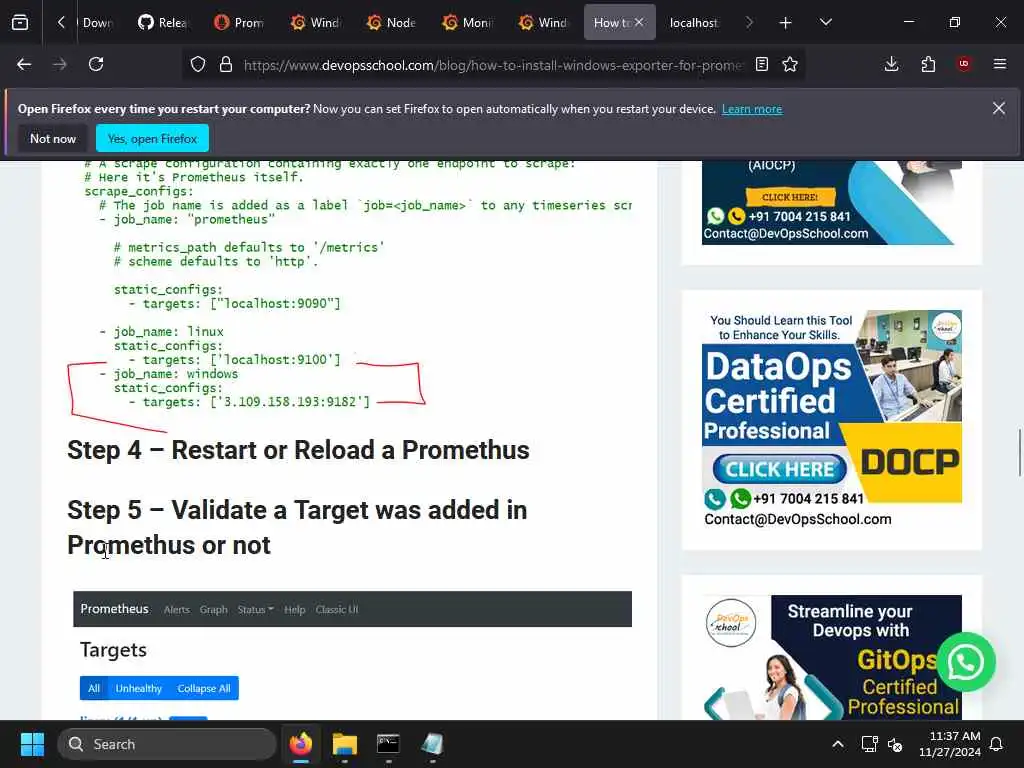The height and width of the screenshot is (768, 1024).
Task: Open the Learn more link
Action: 752,109
